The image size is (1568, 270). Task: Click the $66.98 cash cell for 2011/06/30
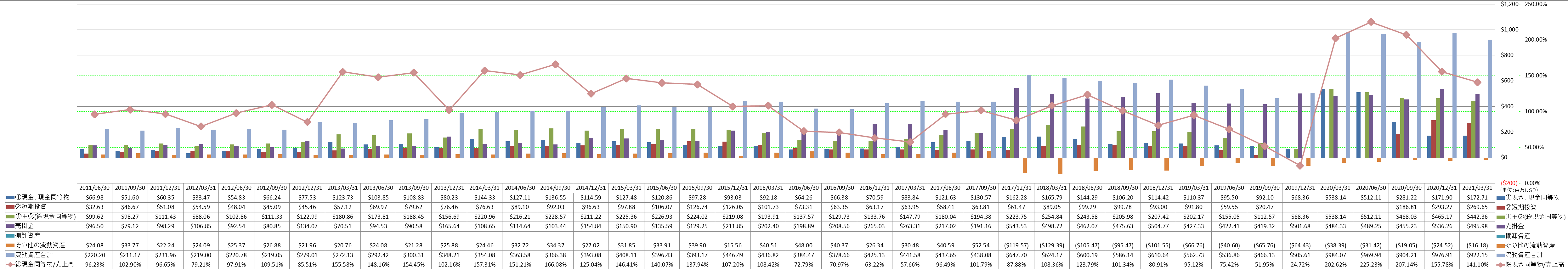94,197
